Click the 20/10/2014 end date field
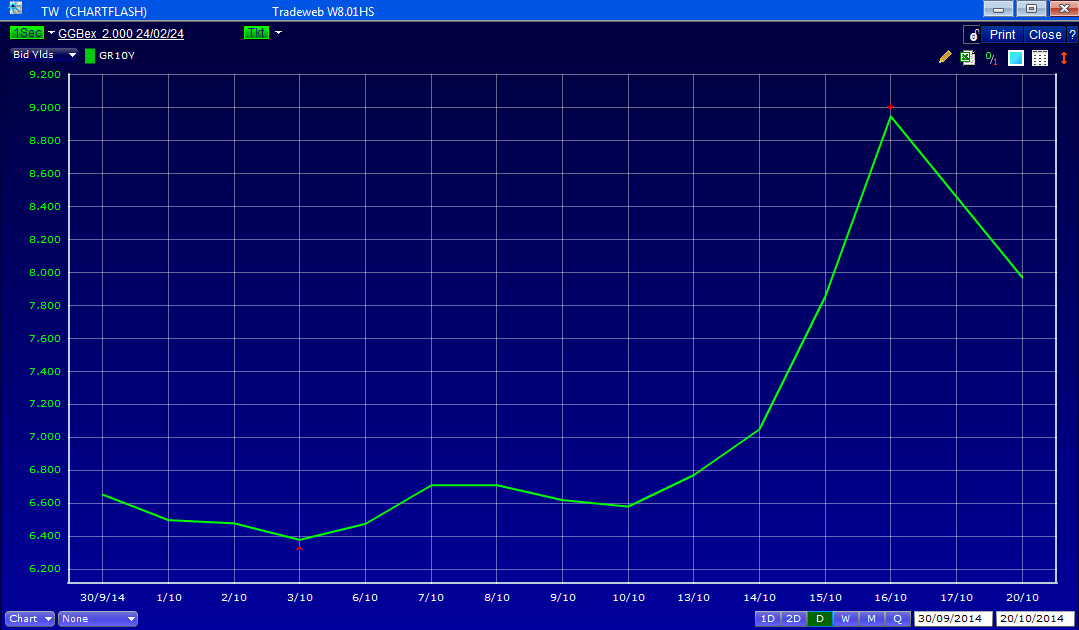 tap(1036, 619)
